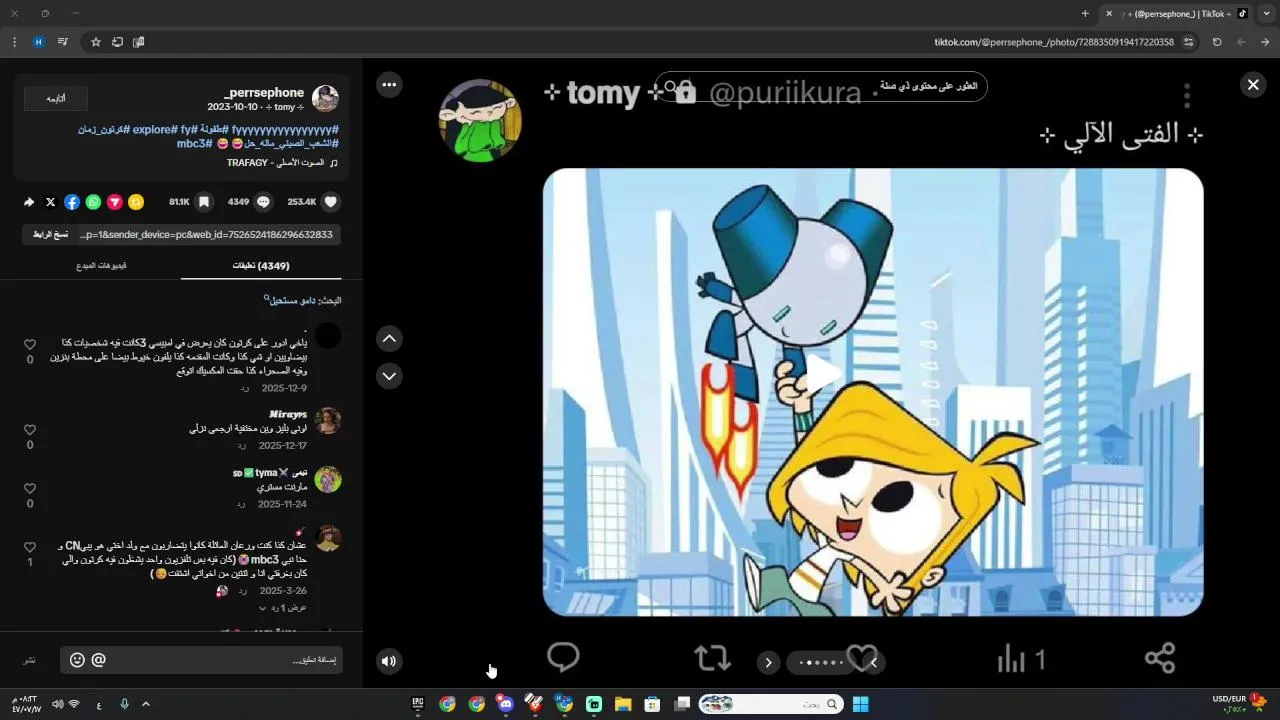Expand the 1 reply under the 2025-3-26 comment
The height and width of the screenshot is (720, 1280).
(x=283, y=608)
